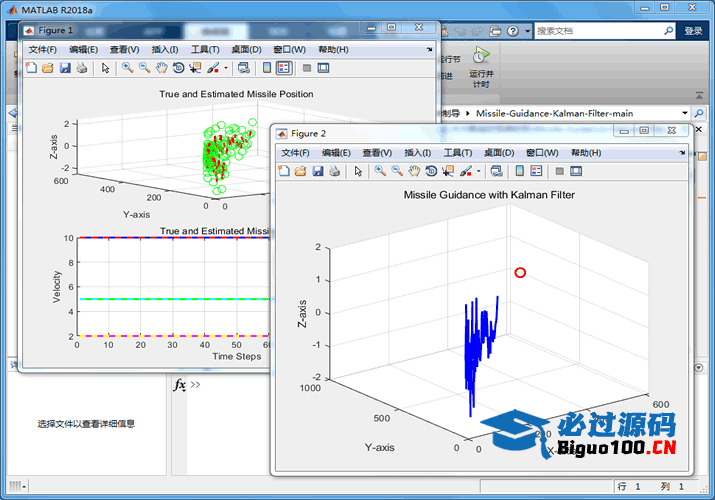Insert Colorbar in Figure 1
This screenshot has height=500, width=715.
pos(267,68)
